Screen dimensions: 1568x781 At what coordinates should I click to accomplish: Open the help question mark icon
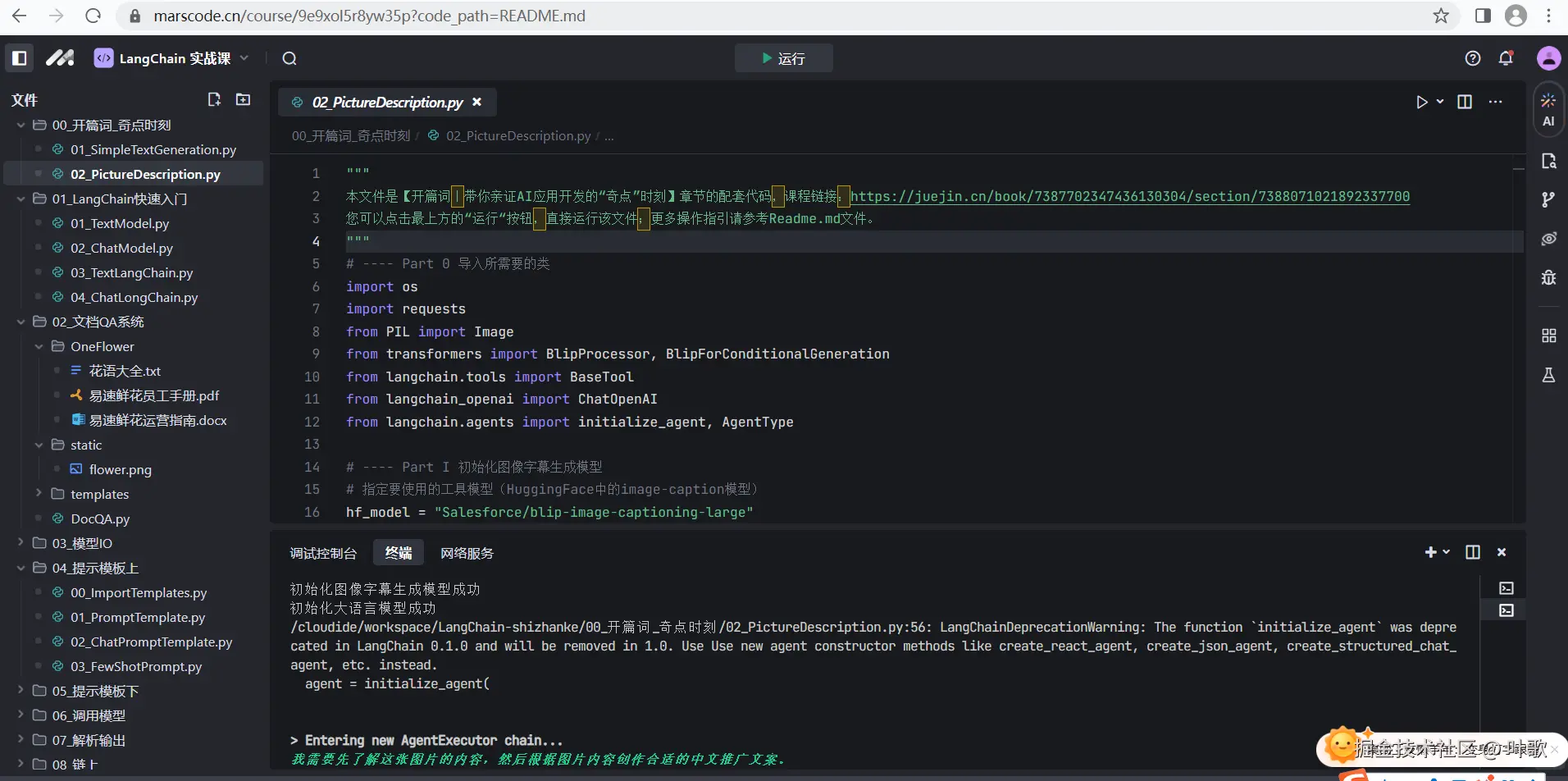1473,58
